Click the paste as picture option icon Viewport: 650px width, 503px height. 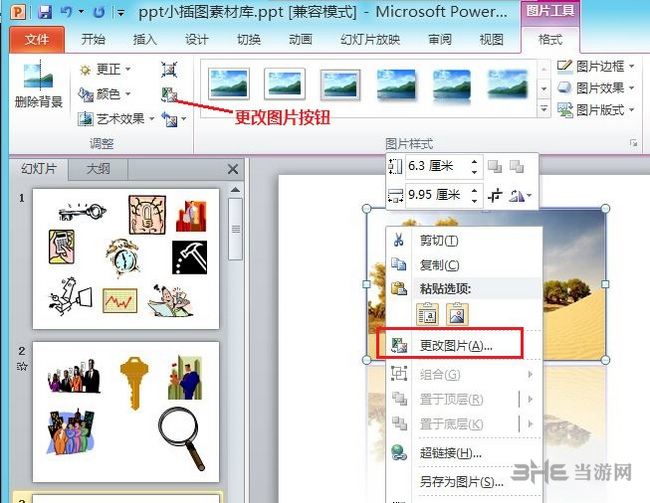[457, 314]
